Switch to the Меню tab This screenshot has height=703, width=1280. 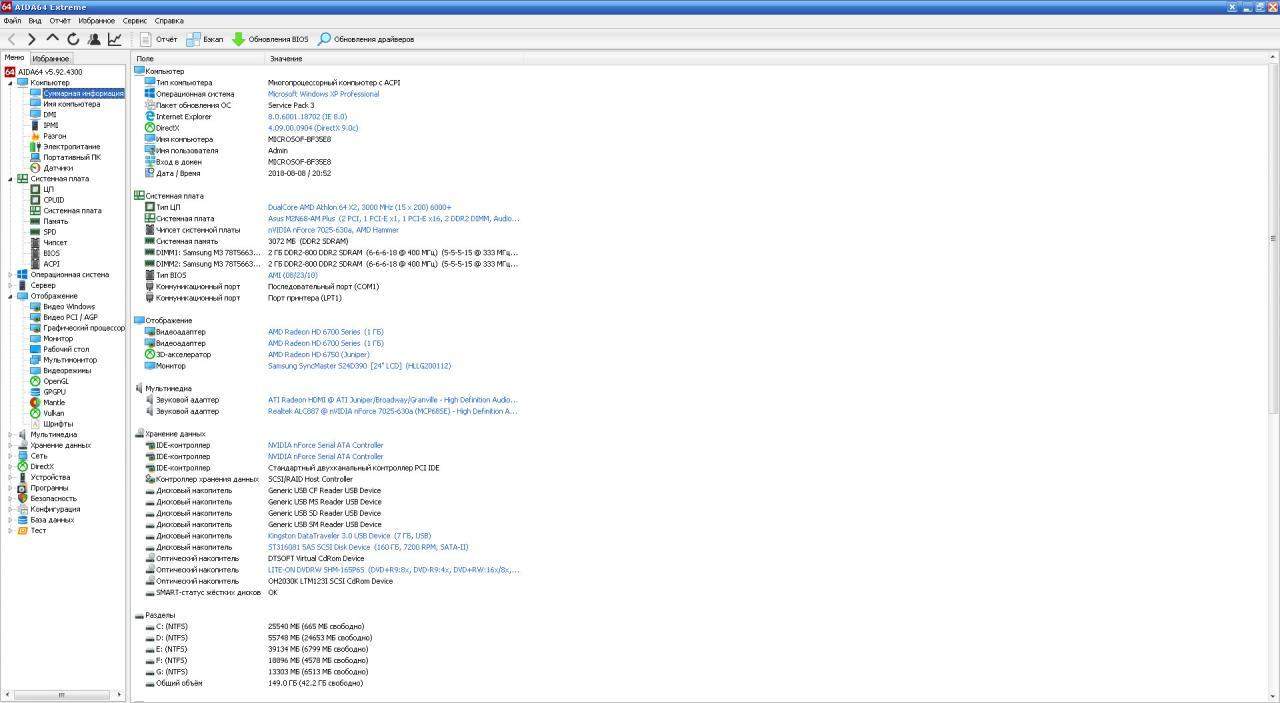[x=14, y=58]
